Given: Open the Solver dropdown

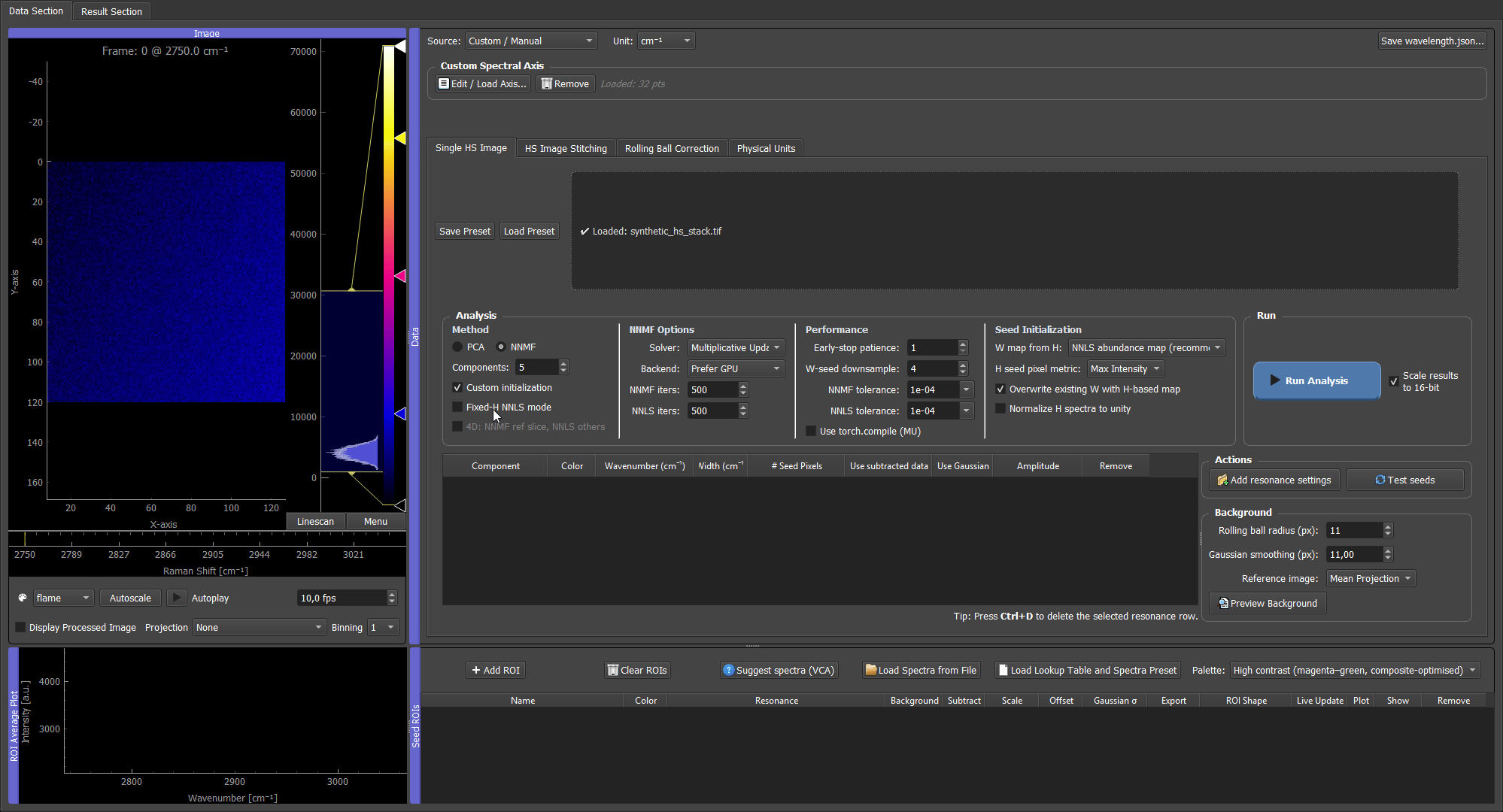Looking at the screenshot, I should [x=736, y=347].
